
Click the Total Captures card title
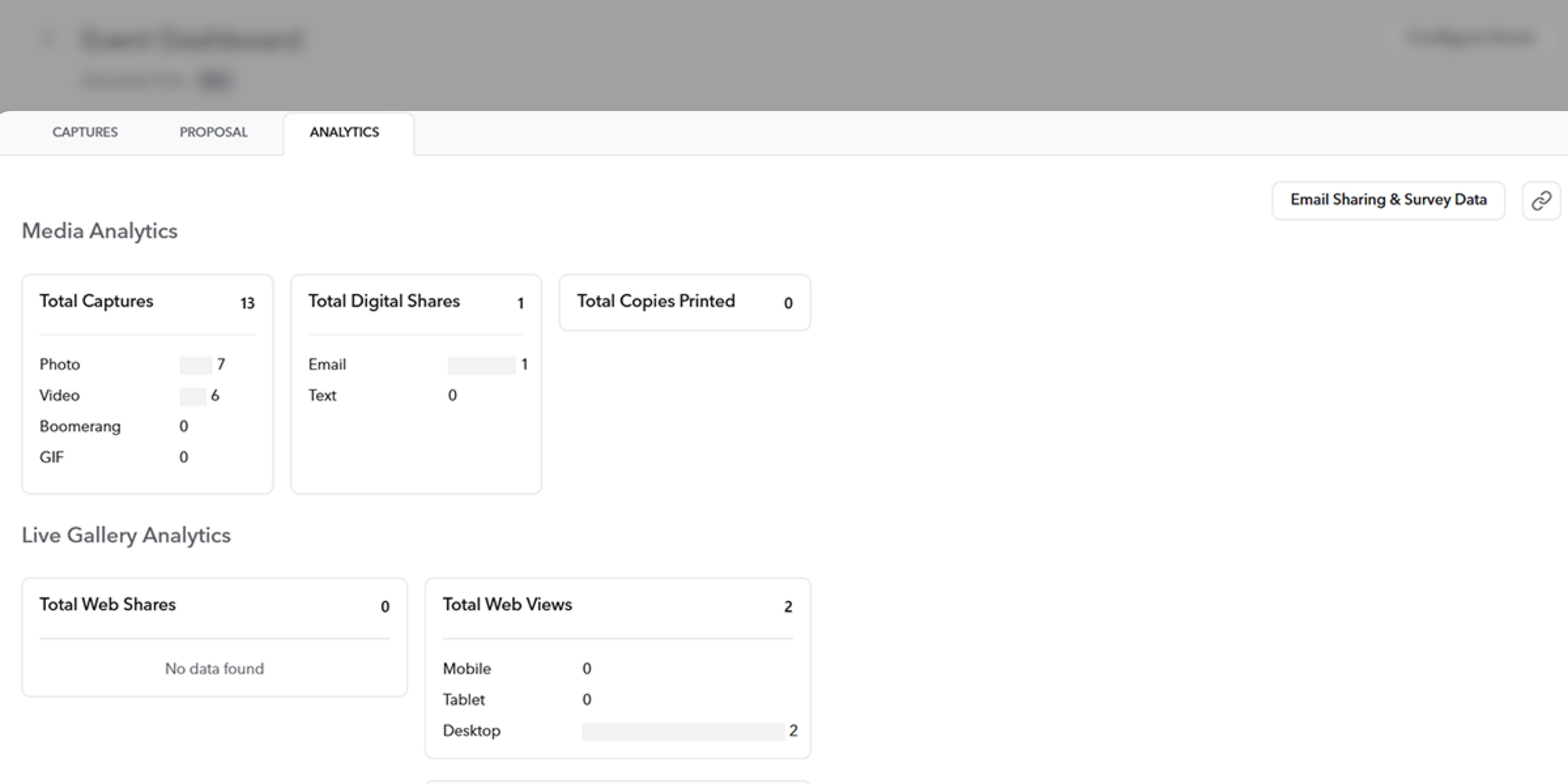(x=96, y=301)
